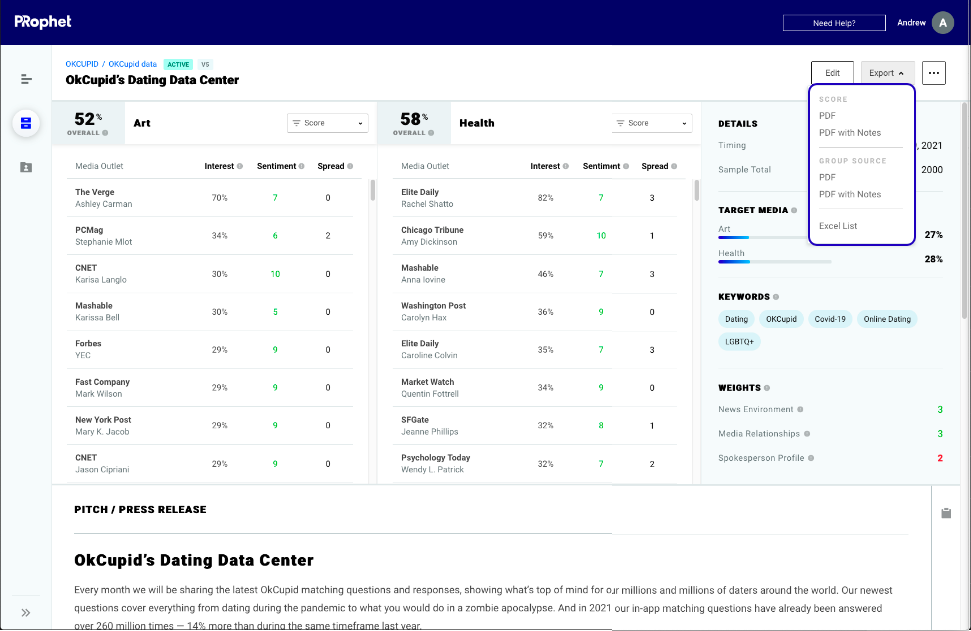Click info icon next to Health Interest column

[x=565, y=166]
